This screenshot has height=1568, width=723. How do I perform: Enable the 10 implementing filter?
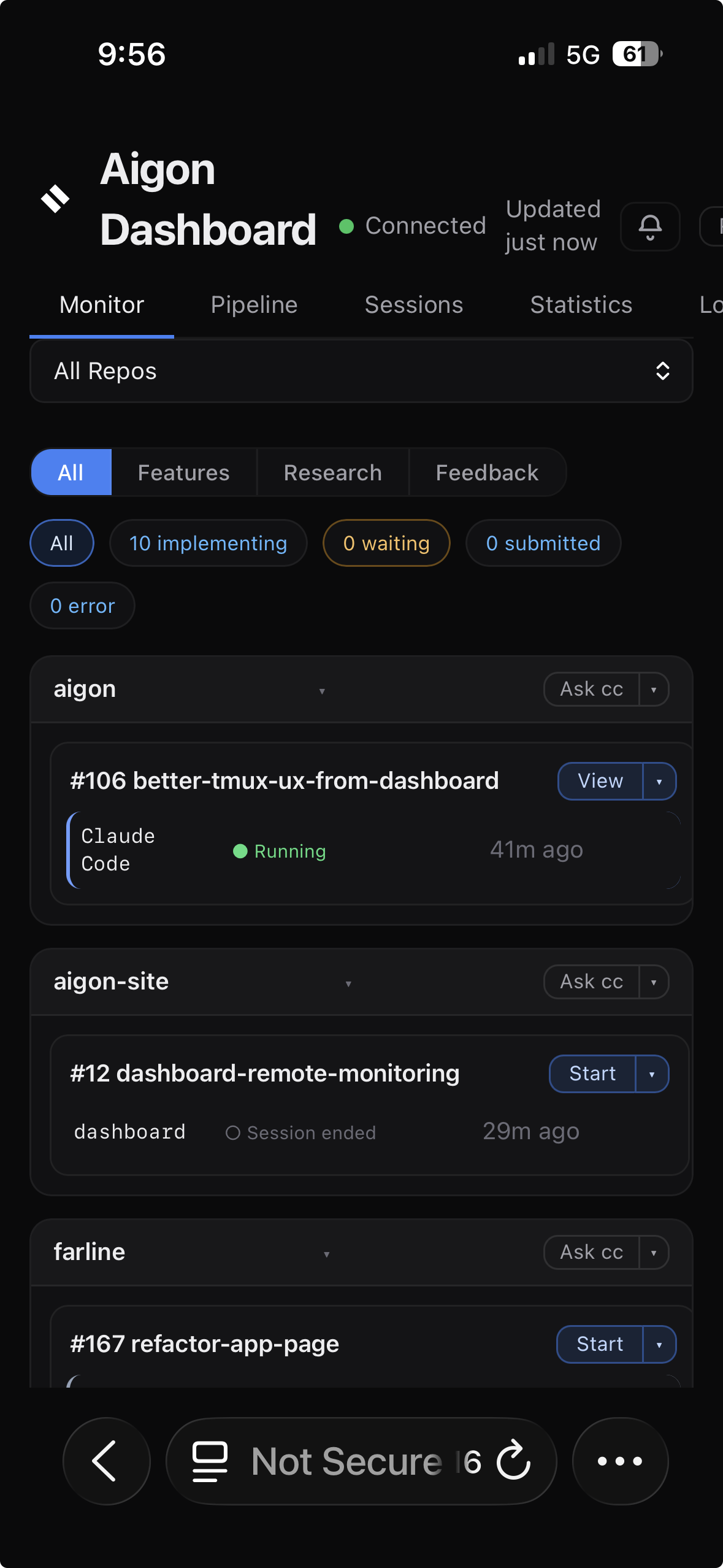tap(208, 543)
